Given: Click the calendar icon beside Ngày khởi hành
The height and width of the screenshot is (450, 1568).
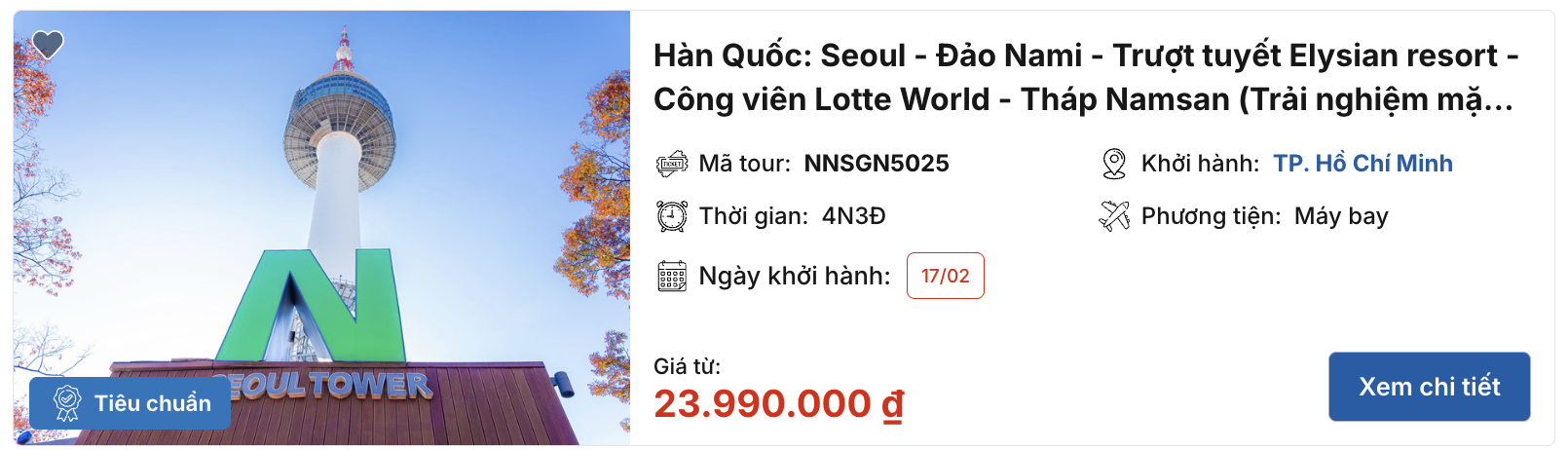Looking at the screenshot, I should click(x=672, y=276).
